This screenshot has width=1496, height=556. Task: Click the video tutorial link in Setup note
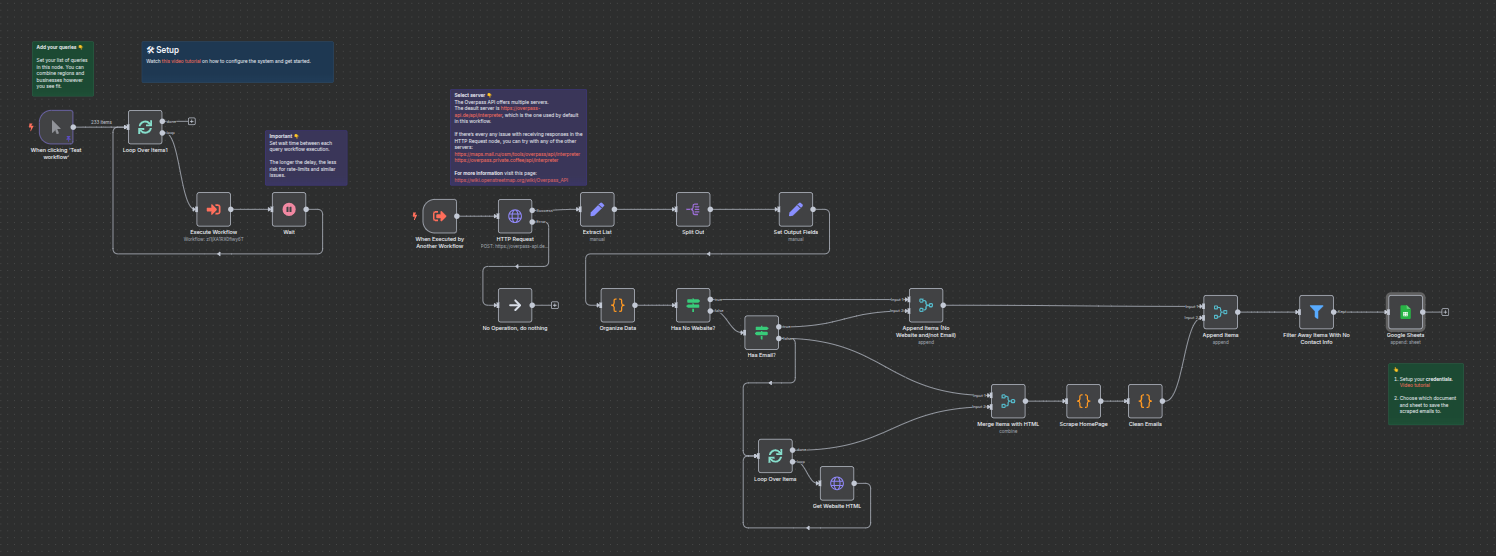pyautogui.click(x=181, y=61)
